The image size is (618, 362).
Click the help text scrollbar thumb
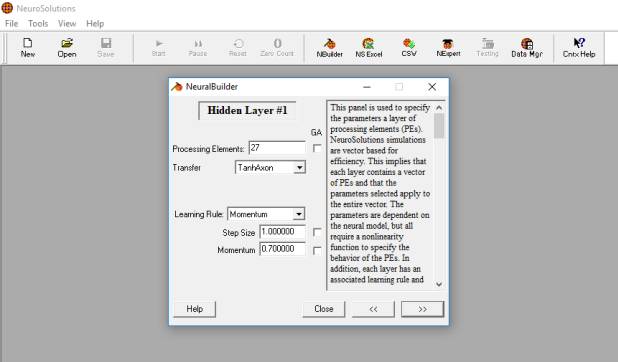[x=439, y=125]
